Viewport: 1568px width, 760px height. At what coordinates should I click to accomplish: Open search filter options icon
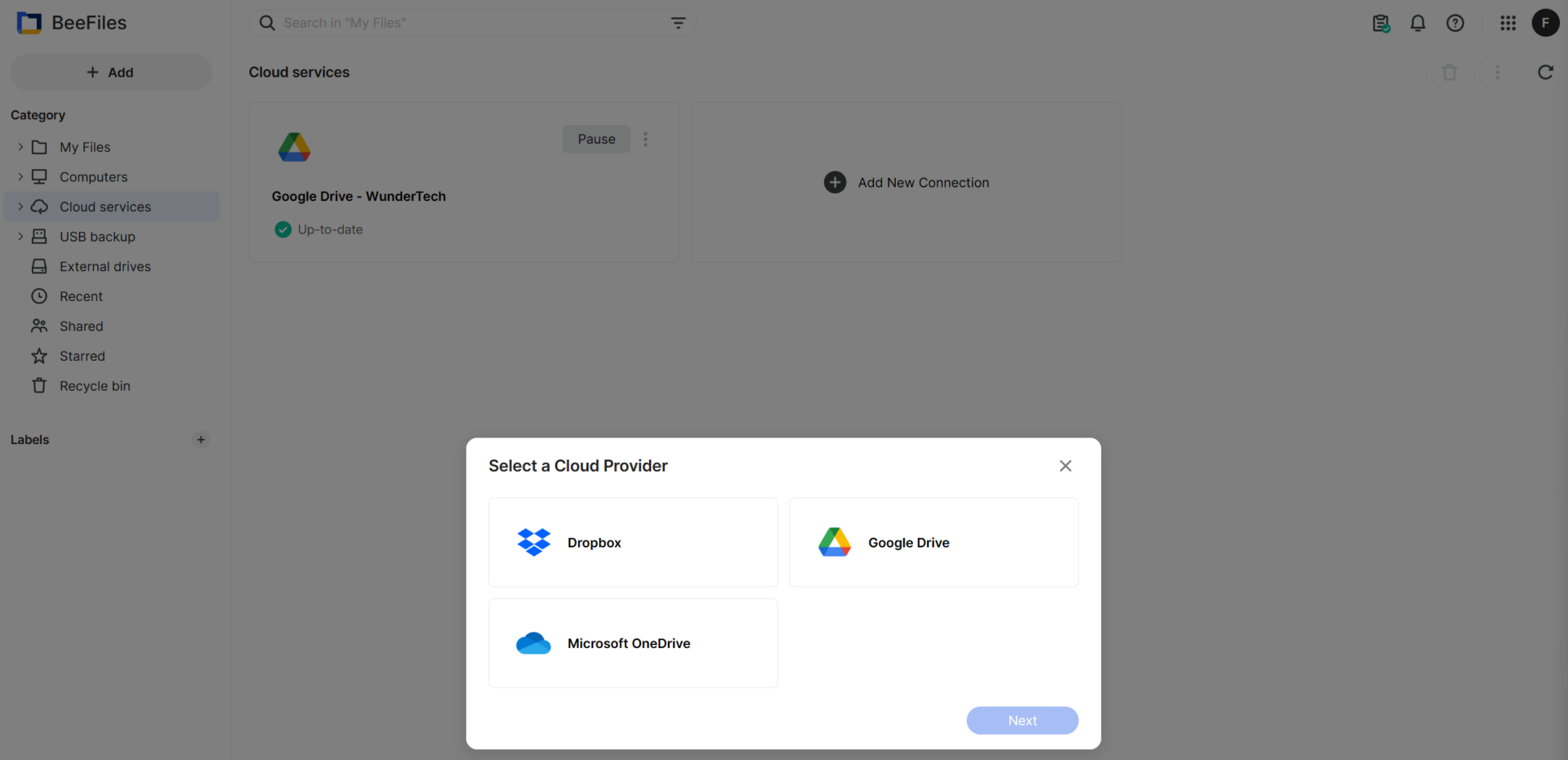(678, 23)
